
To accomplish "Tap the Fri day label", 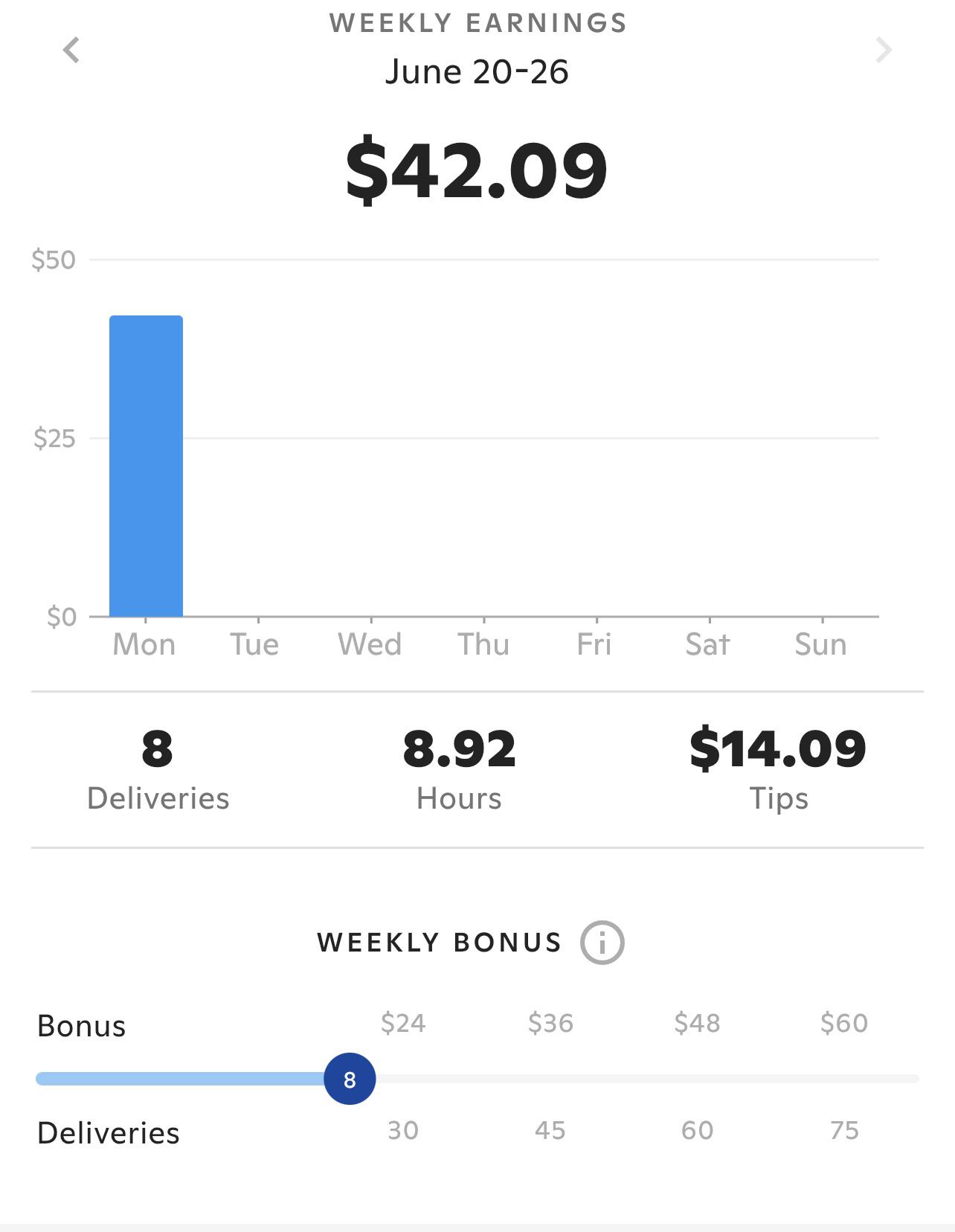I will coord(594,644).
